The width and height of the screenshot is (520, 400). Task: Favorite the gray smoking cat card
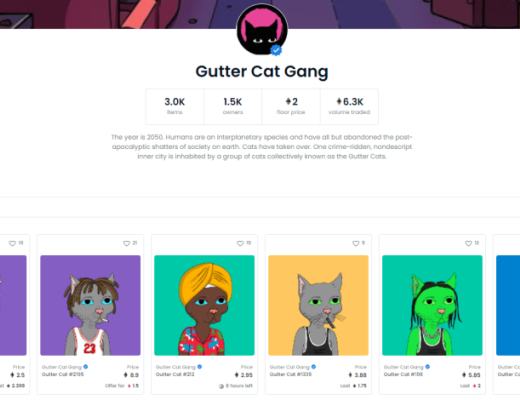(356, 243)
